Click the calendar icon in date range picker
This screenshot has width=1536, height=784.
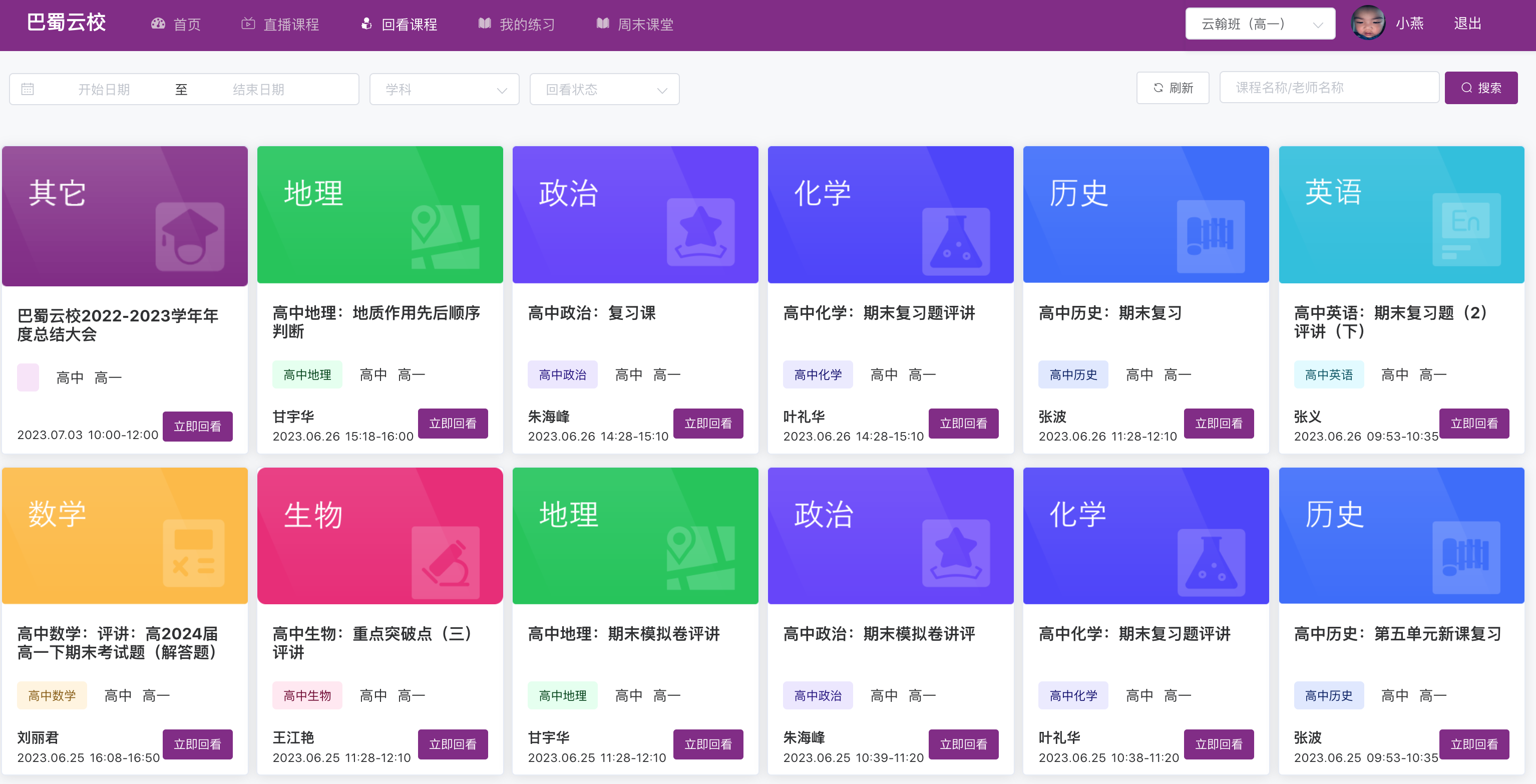pos(28,90)
